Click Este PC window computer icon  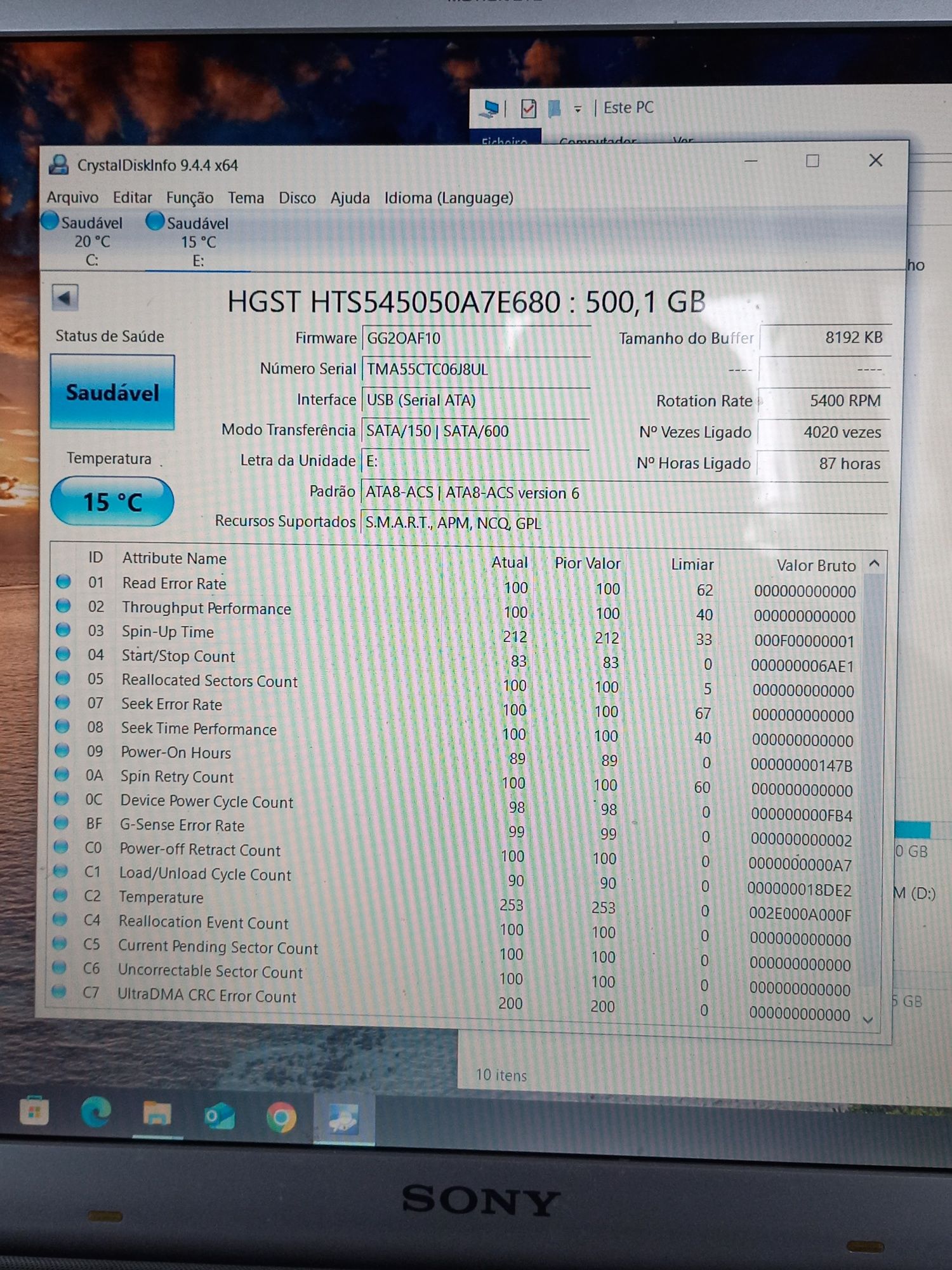[x=490, y=109]
